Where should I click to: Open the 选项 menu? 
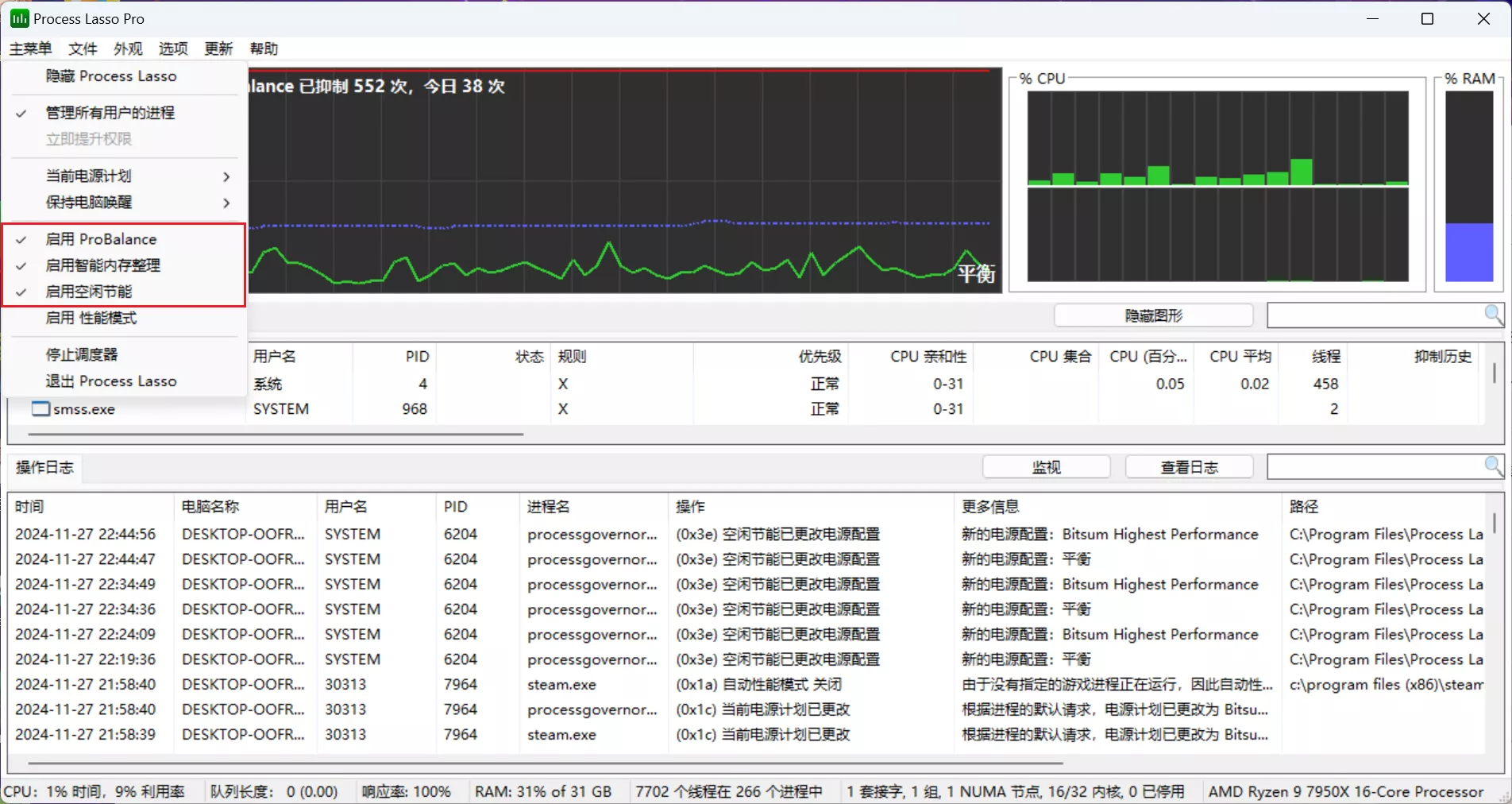[x=173, y=48]
